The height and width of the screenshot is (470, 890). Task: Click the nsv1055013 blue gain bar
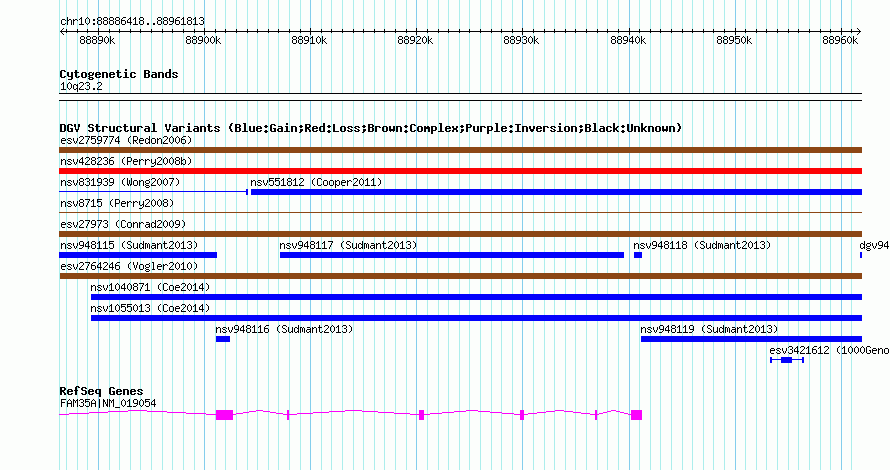tap(476, 318)
